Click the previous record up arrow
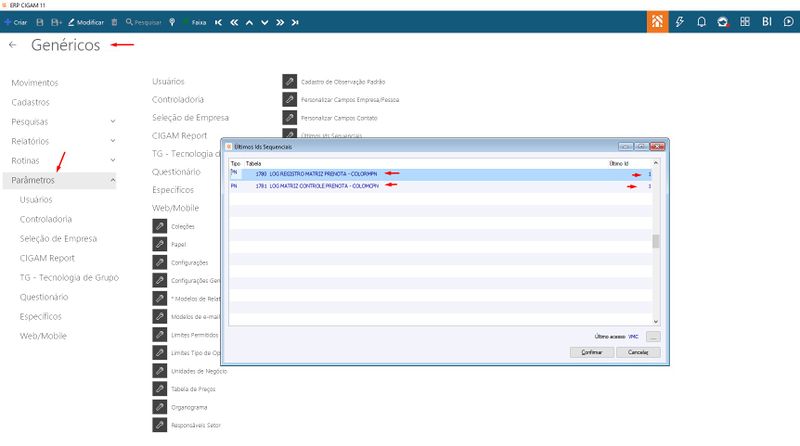The image size is (800, 446). click(x=249, y=22)
